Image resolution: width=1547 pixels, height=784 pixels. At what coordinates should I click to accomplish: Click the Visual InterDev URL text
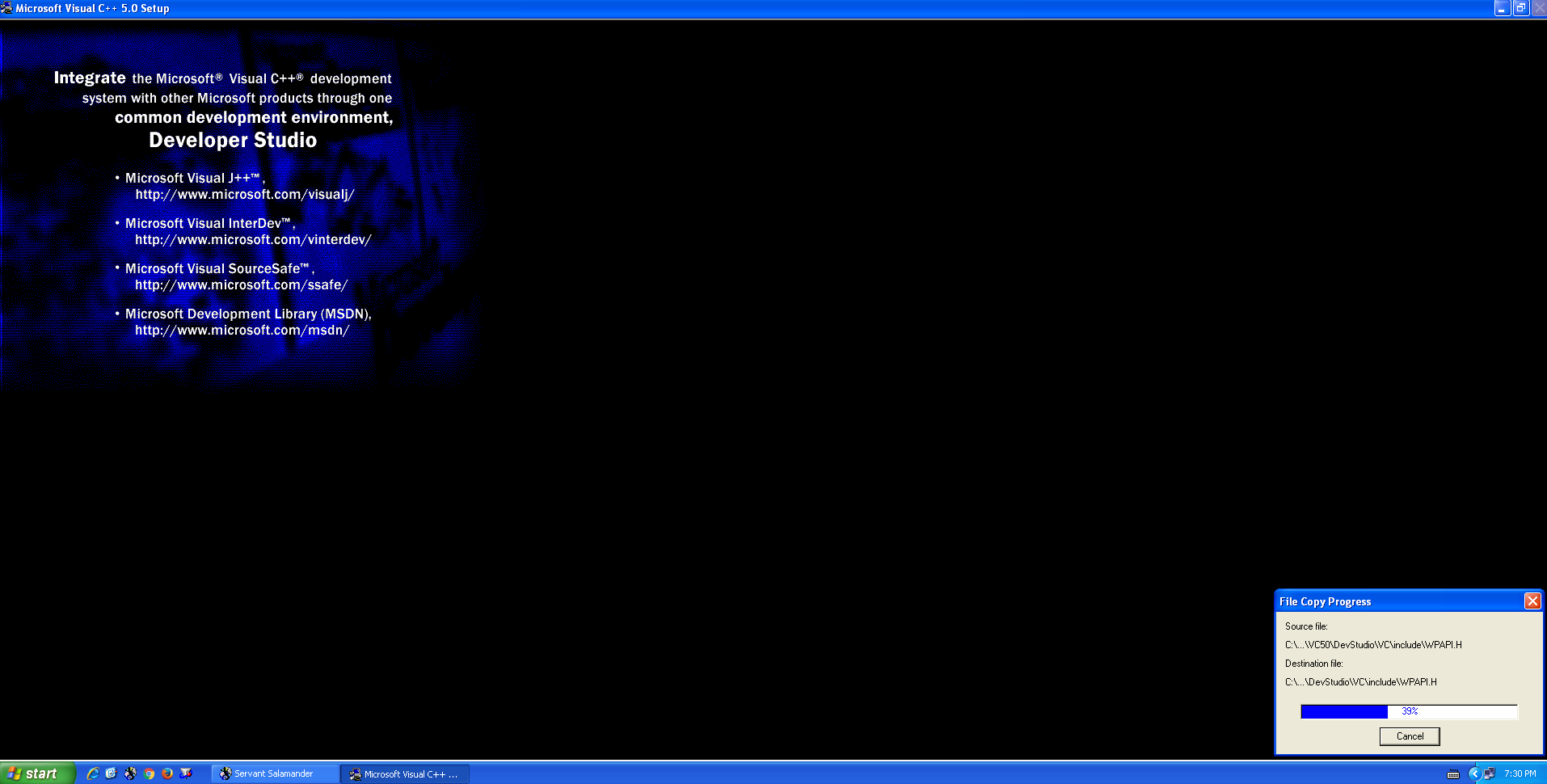coord(253,240)
